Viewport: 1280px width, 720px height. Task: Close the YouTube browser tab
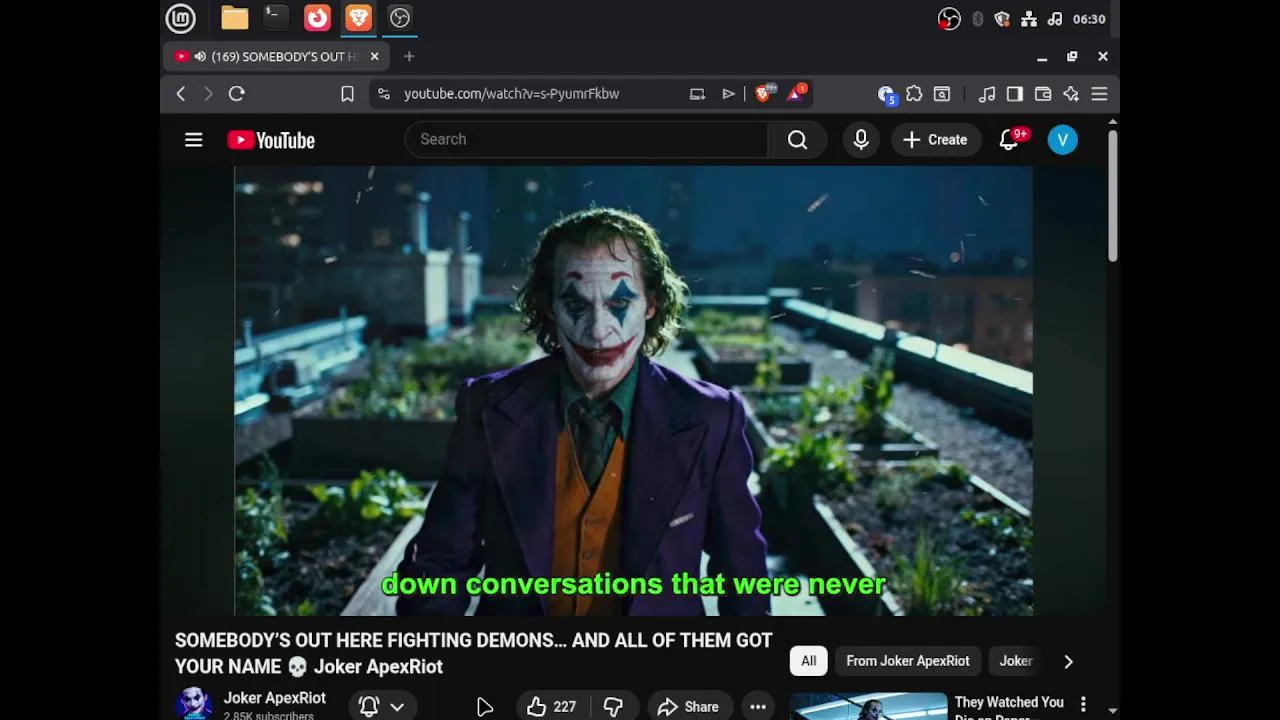(x=374, y=57)
